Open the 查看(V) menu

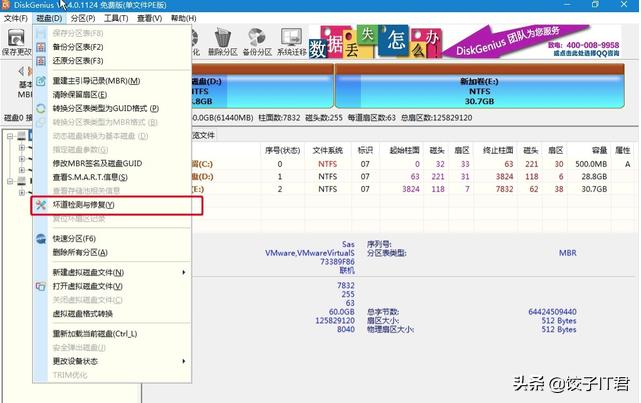pyautogui.click(x=150, y=18)
